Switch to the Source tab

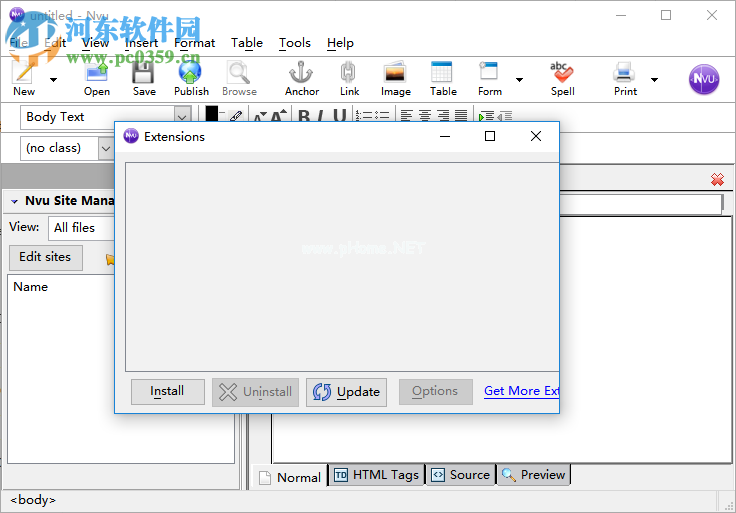(x=461, y=475)
